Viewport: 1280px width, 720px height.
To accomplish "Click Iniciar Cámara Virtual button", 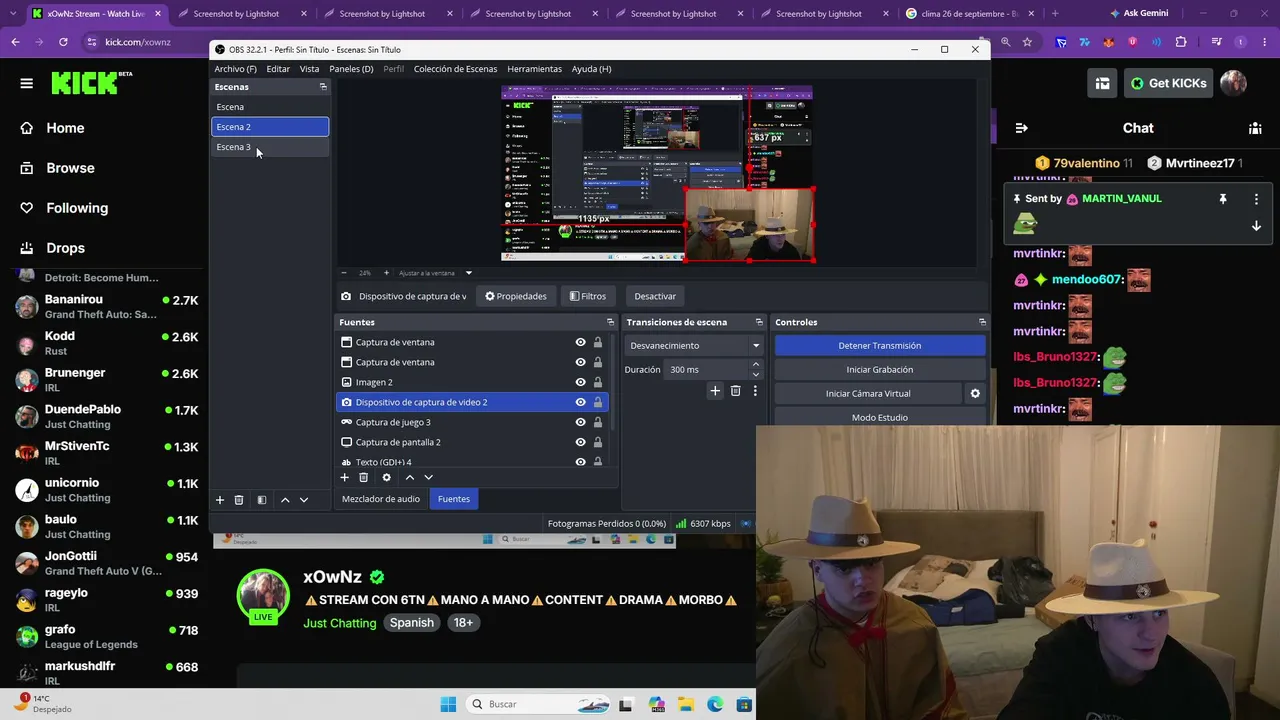I will tap(868, 394).
